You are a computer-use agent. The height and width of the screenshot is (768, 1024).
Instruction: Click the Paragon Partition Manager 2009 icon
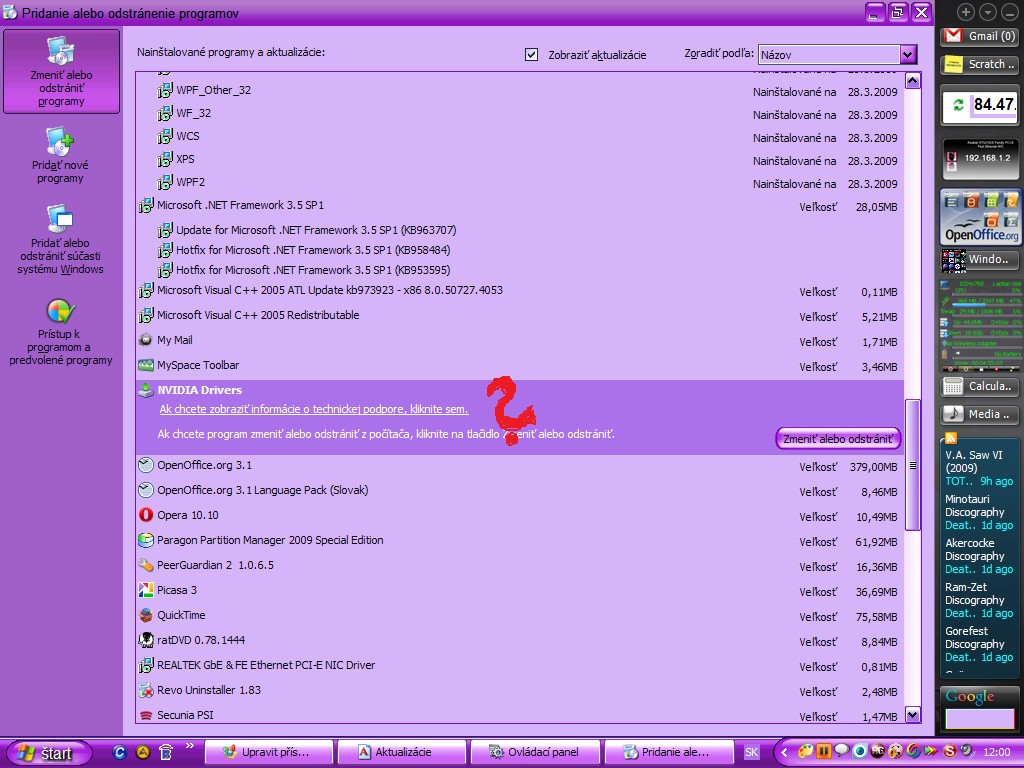[x=145, y=540]
